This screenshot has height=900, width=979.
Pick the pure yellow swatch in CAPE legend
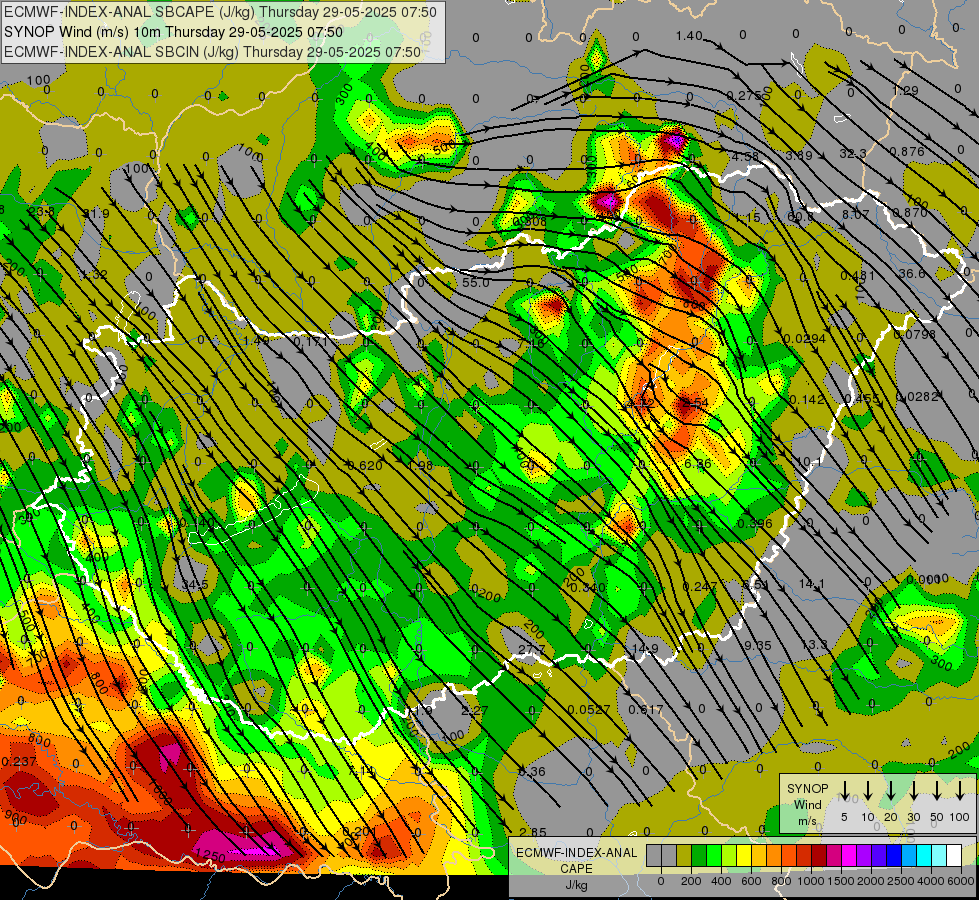click(744, 856)
